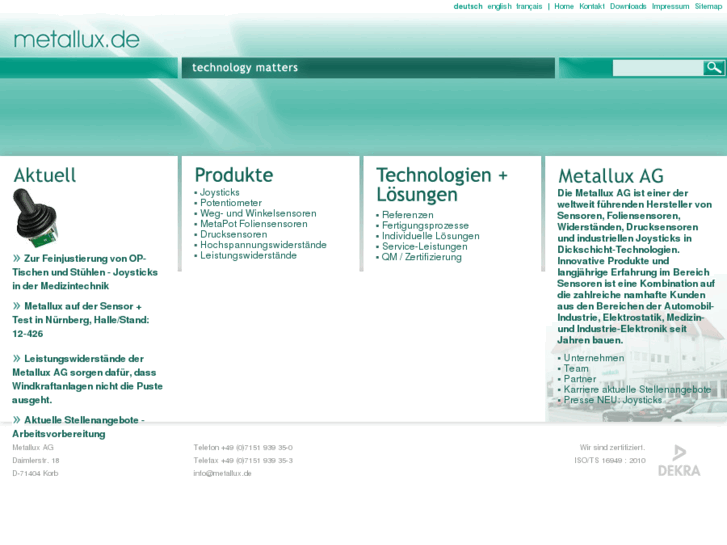Click the Telefon +49 (0)7151 939 35-0 text
Image resolution: width=727 pixels, height=545 pixels.
point(243,447)
